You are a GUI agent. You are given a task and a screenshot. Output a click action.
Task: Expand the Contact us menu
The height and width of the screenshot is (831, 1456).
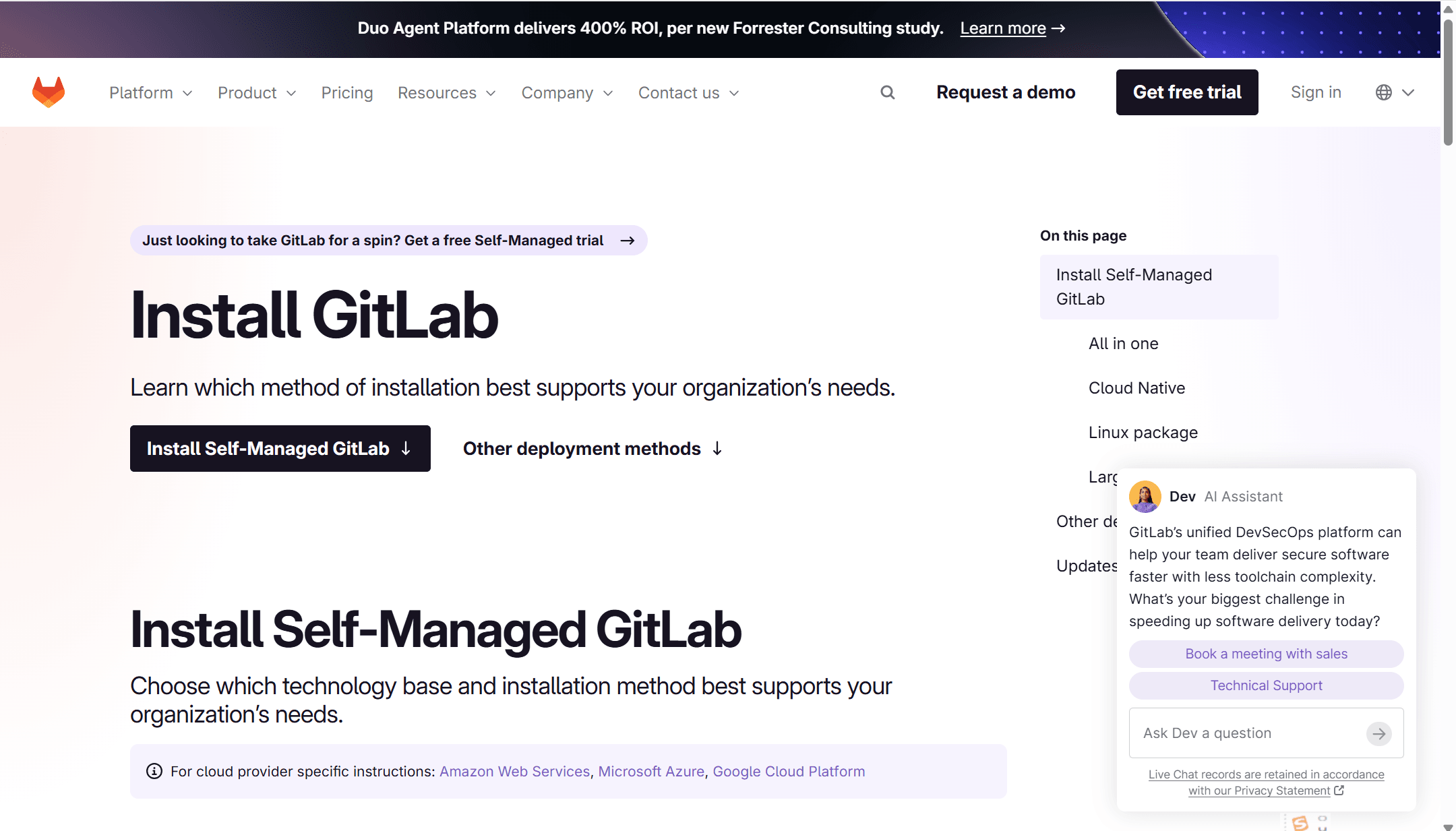coord(689,92)
